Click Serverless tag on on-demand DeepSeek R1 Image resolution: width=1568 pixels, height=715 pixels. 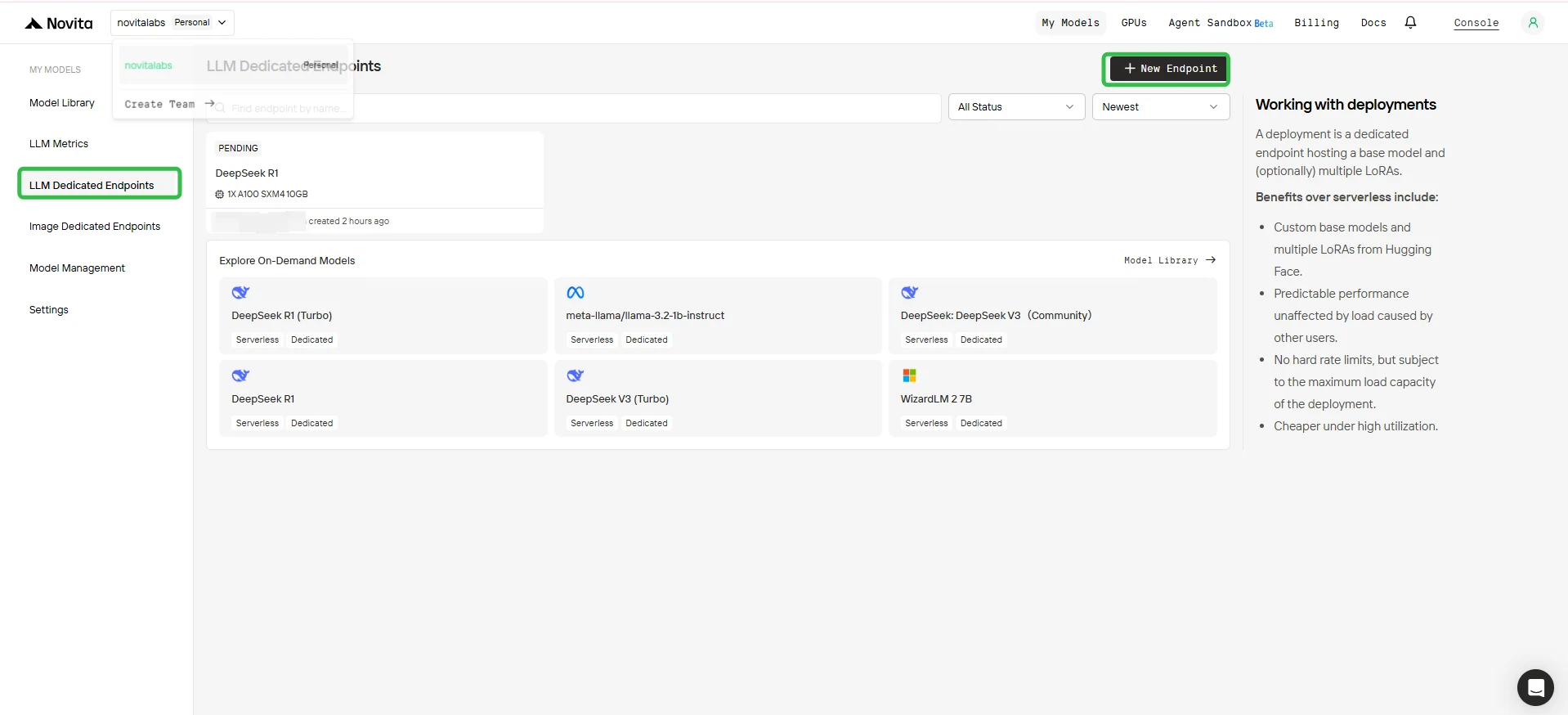tap(258, 423)
